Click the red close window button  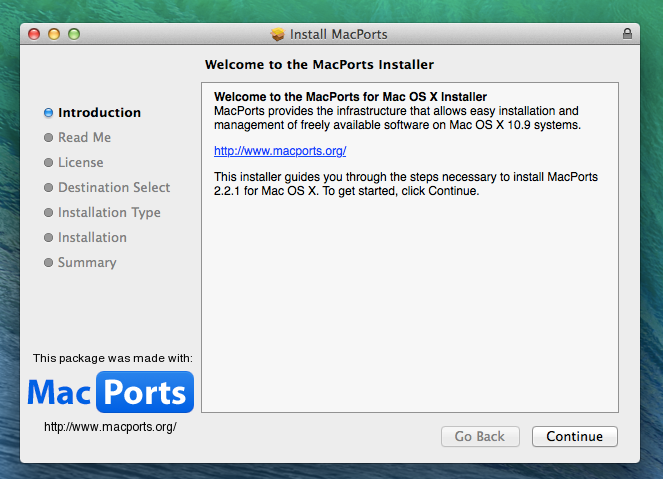[x=34, y=34]
